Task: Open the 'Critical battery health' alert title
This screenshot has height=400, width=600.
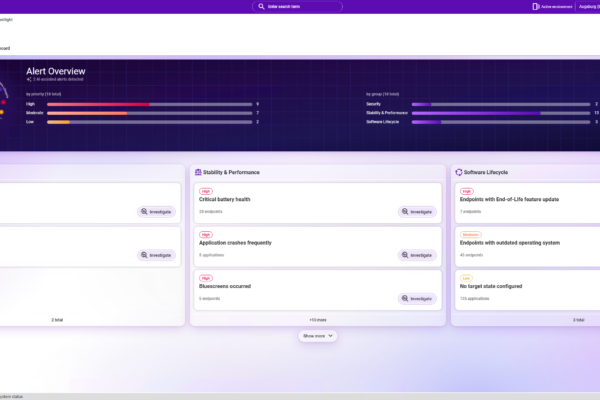Action: [225, 199]
